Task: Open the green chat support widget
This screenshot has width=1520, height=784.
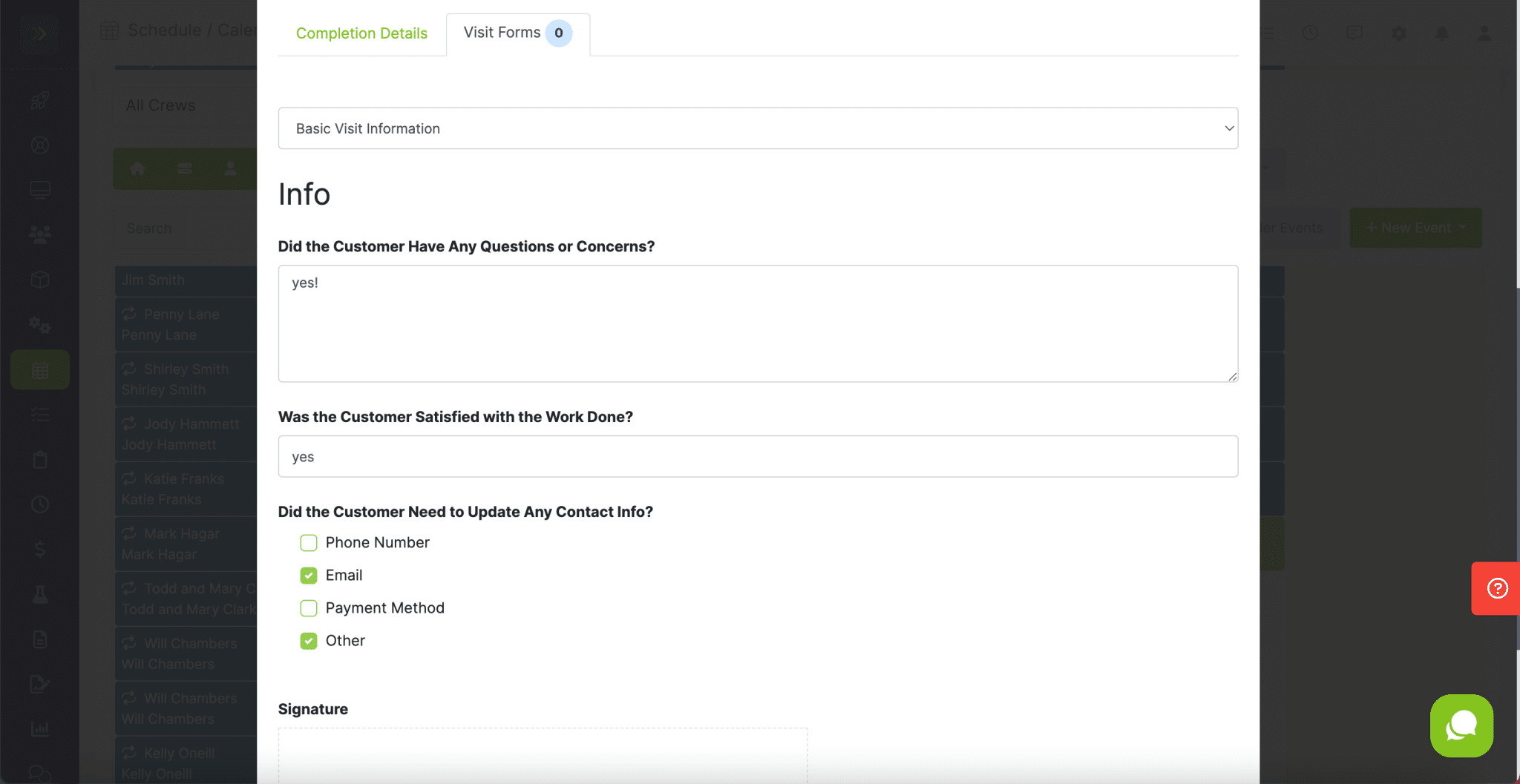Action: (1461, 725)
